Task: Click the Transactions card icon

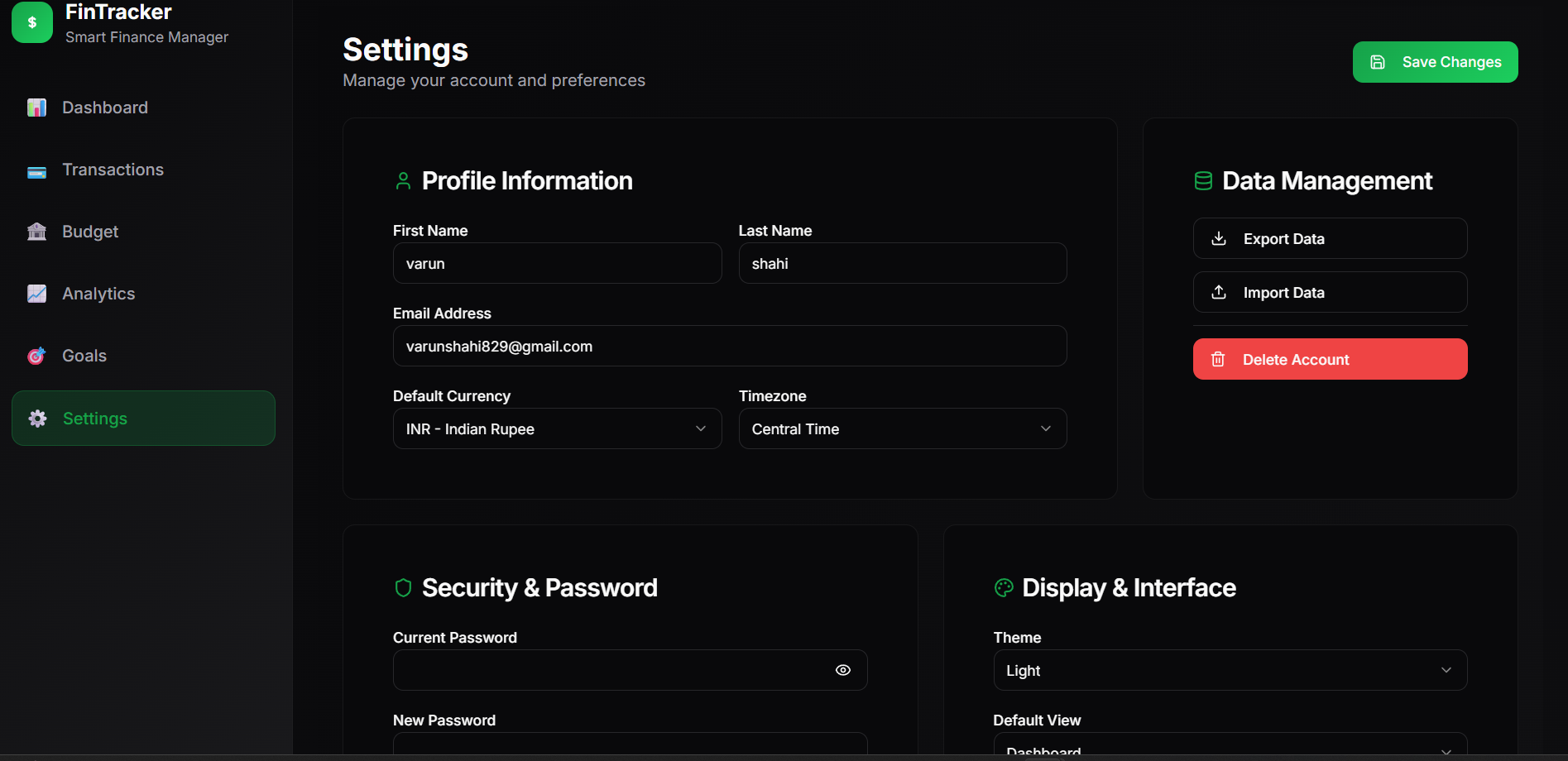Action: (x=36, y=170)
